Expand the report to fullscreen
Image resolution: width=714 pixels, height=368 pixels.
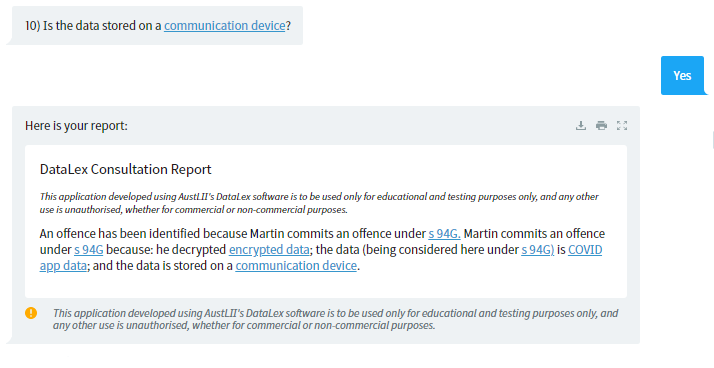[x=622, y=125]
